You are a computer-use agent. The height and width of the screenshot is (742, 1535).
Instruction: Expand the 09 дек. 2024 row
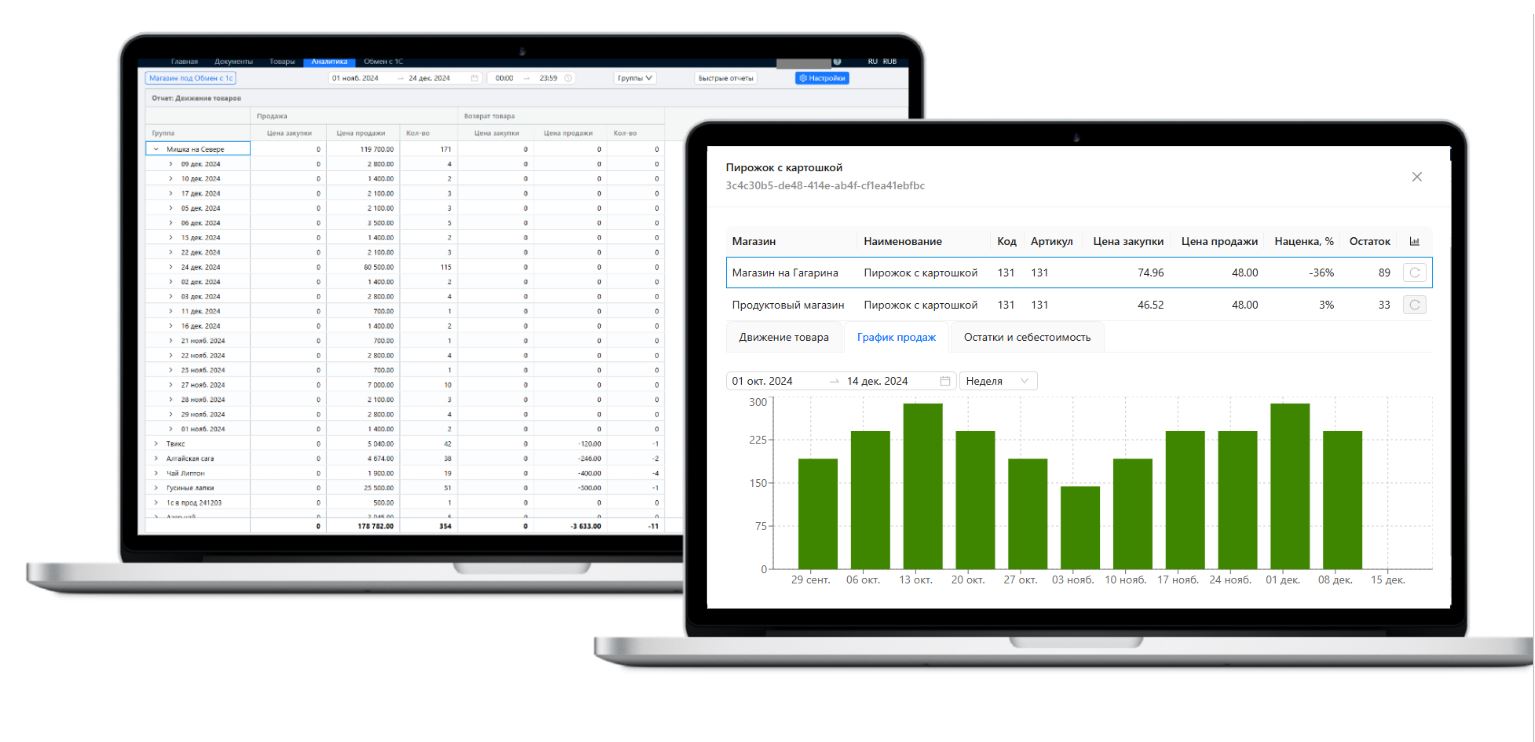coord(171,164)
